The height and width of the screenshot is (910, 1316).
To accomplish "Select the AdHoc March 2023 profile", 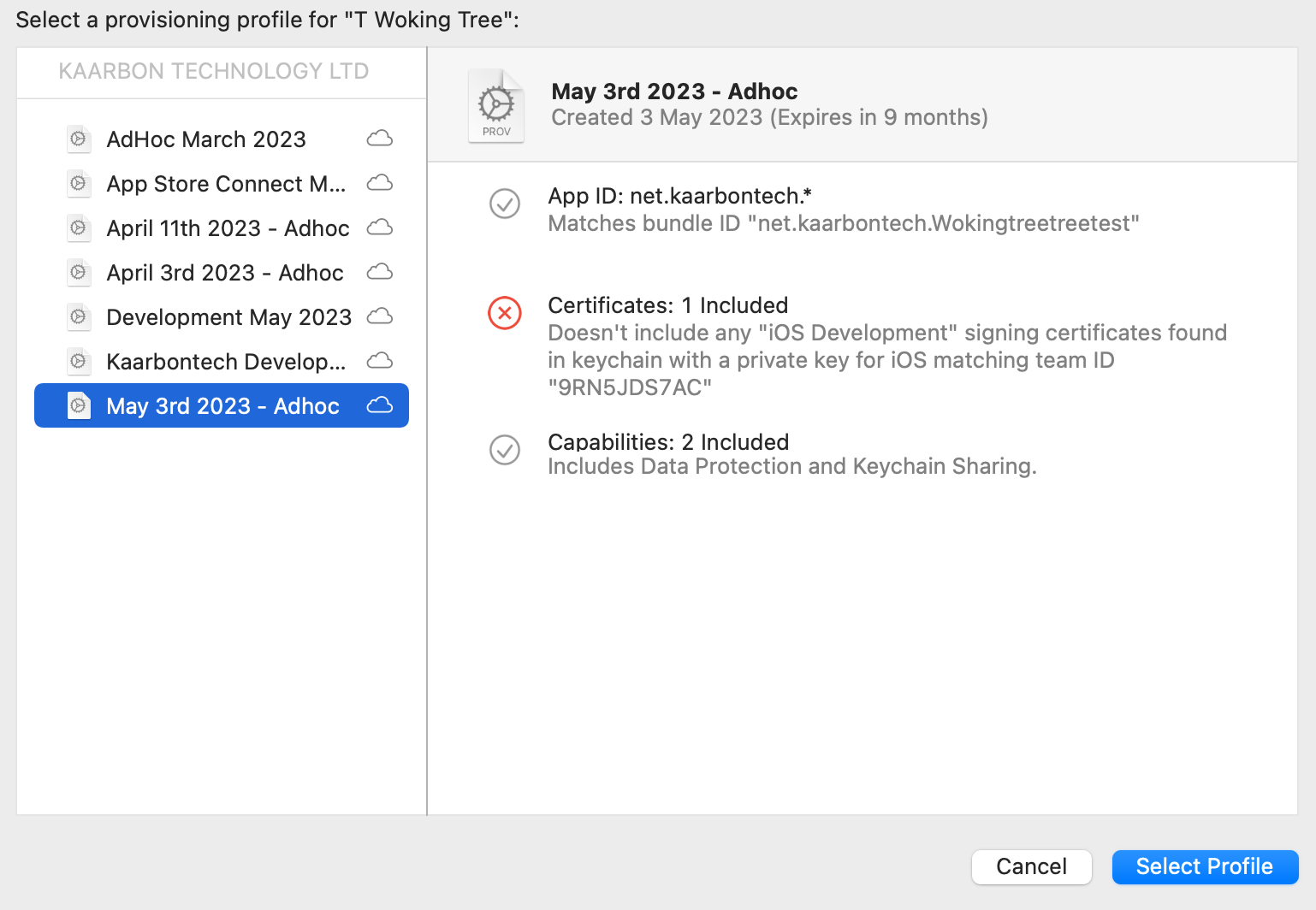I will click(205, 139).
